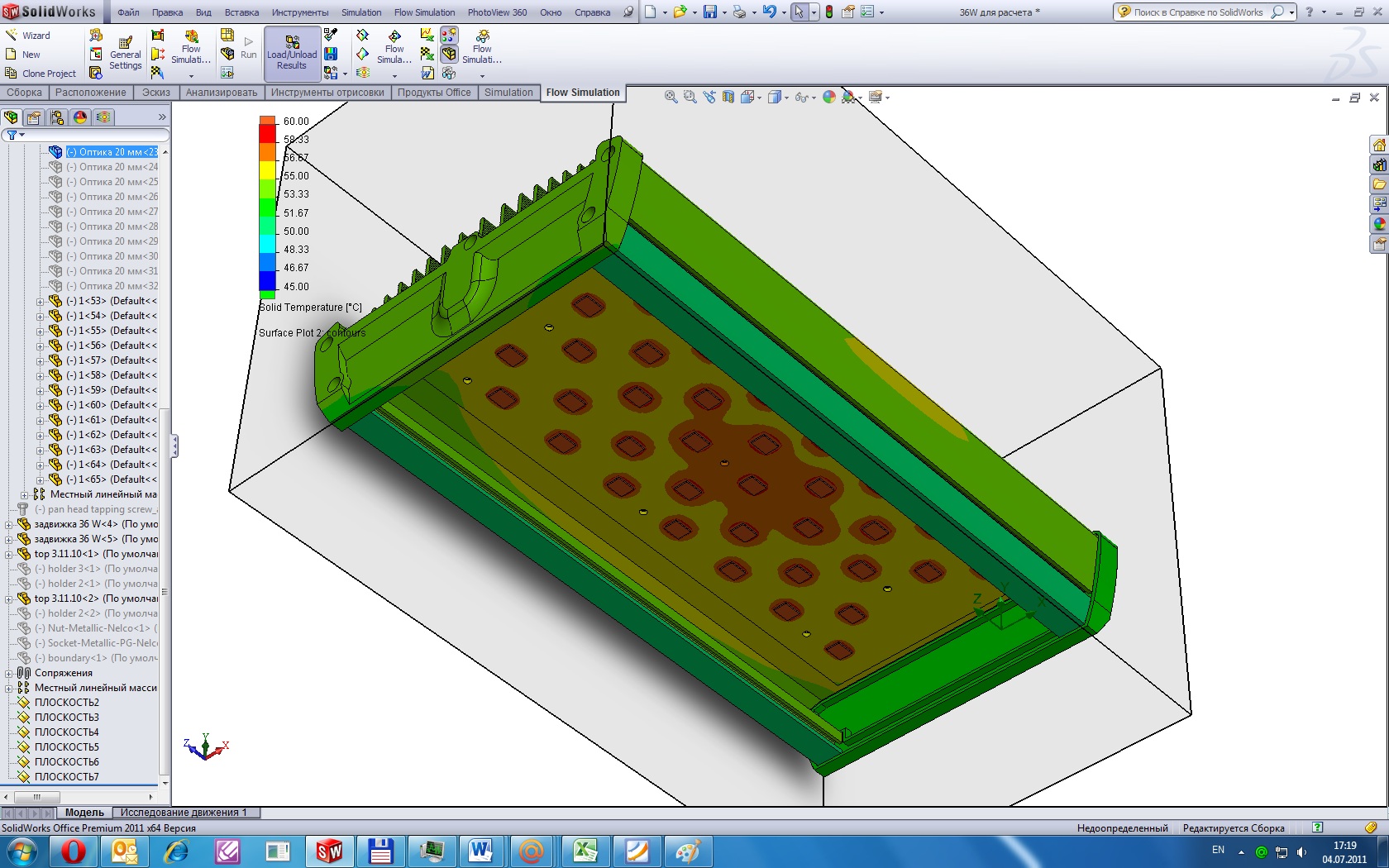Click blue 45.00 legend color segment
This screenshot has height=868, width=1389.
click(x=267, y=281)
